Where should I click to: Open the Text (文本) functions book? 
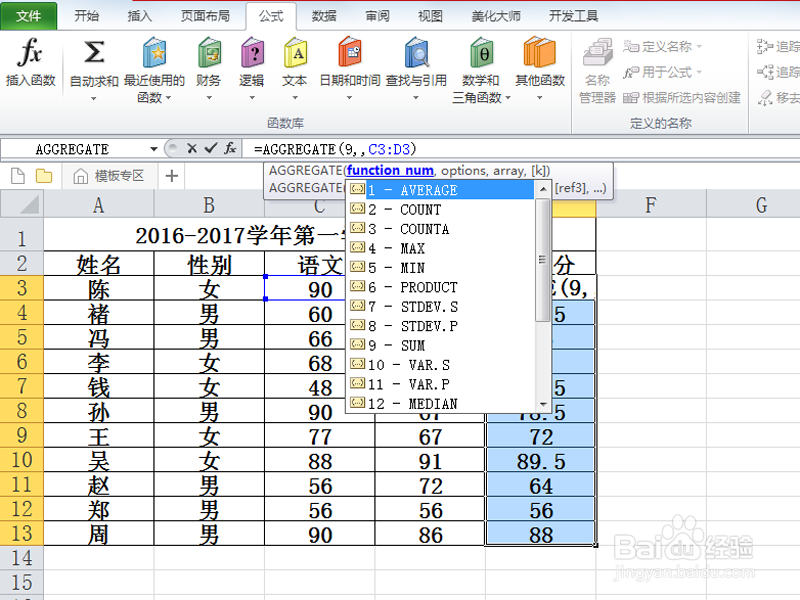(295, 69)
